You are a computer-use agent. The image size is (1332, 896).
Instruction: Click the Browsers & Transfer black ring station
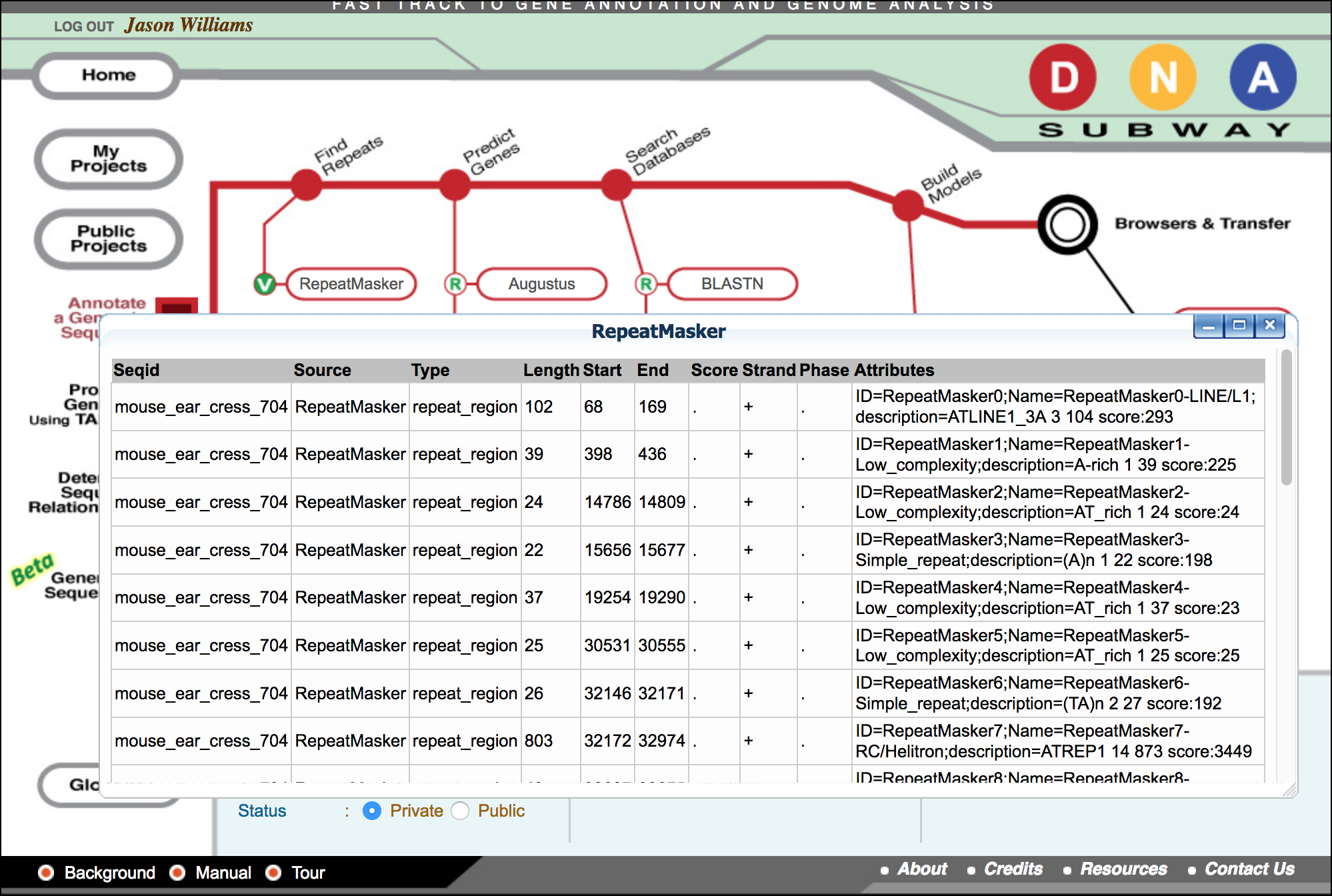click(x=1067, y=225)
